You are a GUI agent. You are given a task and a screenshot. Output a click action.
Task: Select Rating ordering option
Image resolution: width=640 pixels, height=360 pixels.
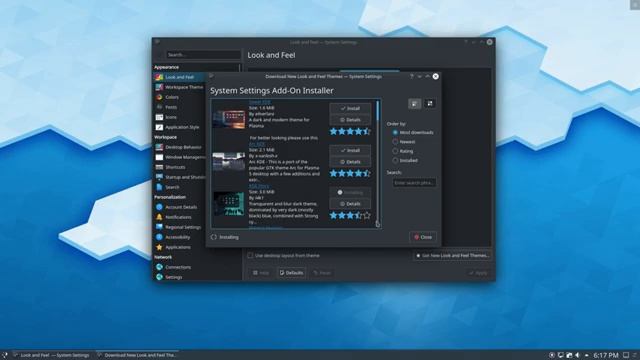[x=402, y=151]
